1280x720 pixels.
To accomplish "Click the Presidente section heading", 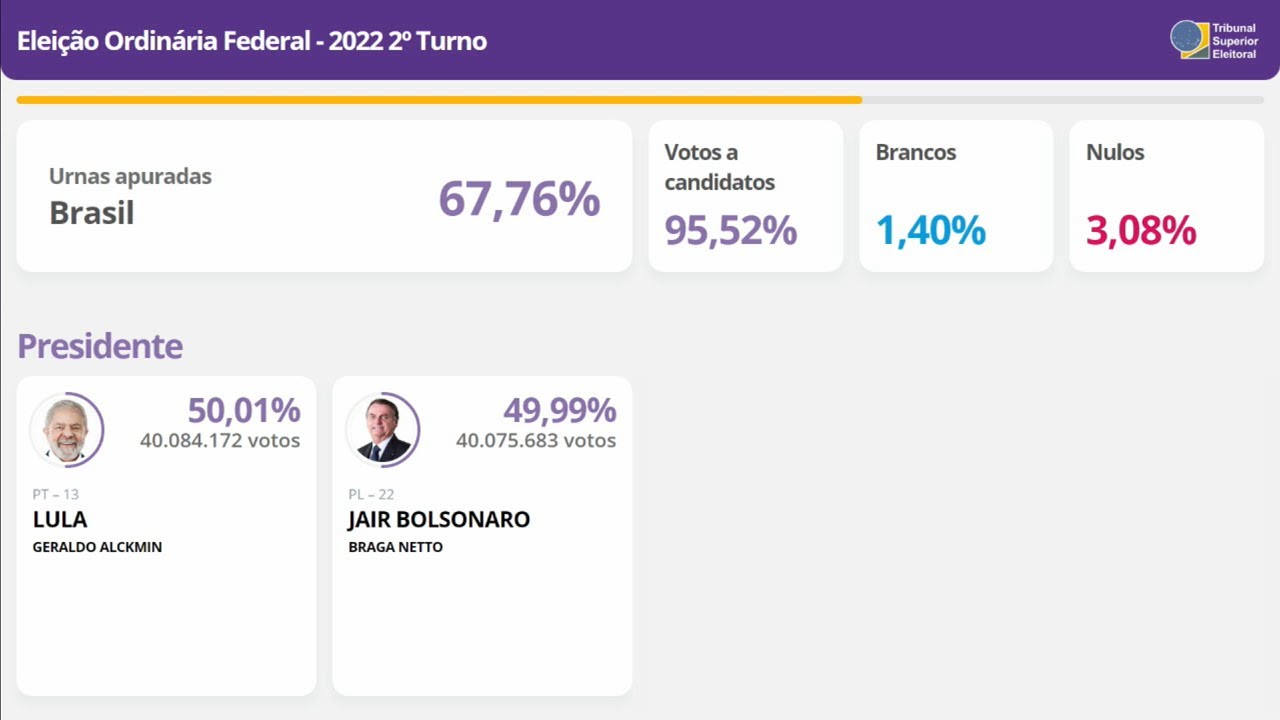I will pyautogui.click(x=100, y=346).
